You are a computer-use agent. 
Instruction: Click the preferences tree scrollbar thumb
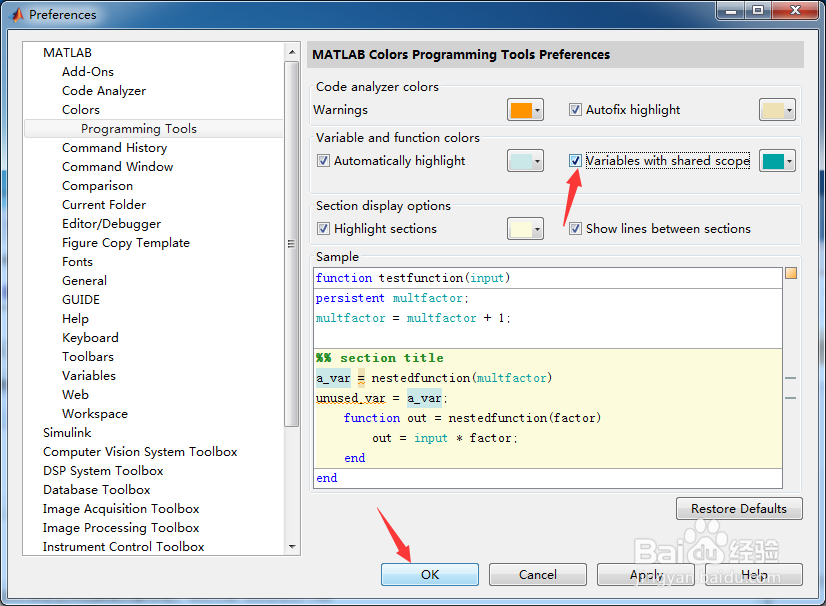coord(292,244)
